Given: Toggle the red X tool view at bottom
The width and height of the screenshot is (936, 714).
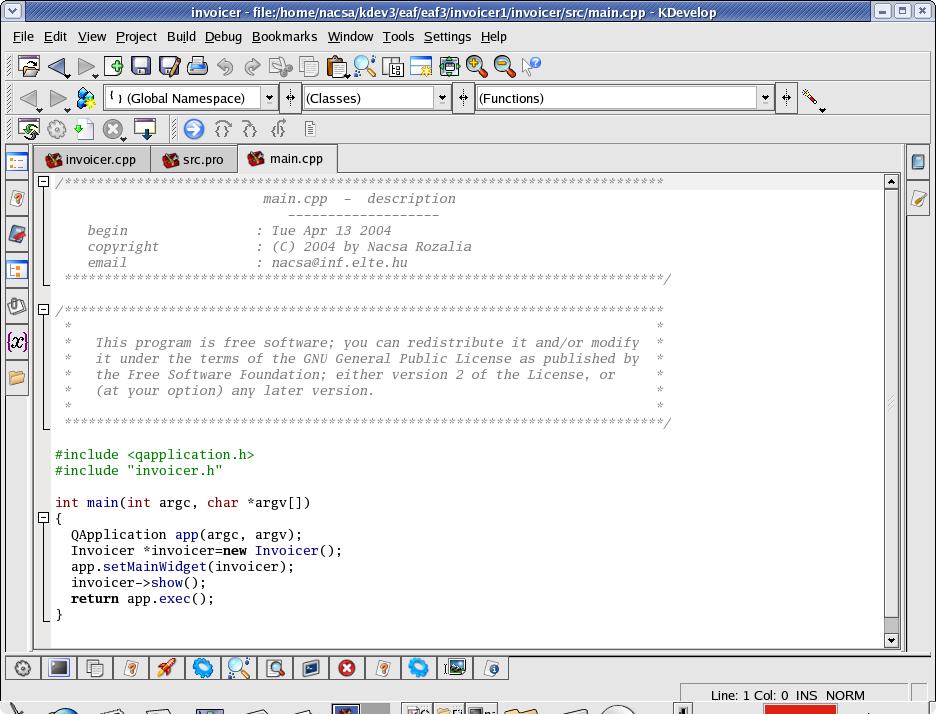Looking at the screenshot, I should [346, 667].
